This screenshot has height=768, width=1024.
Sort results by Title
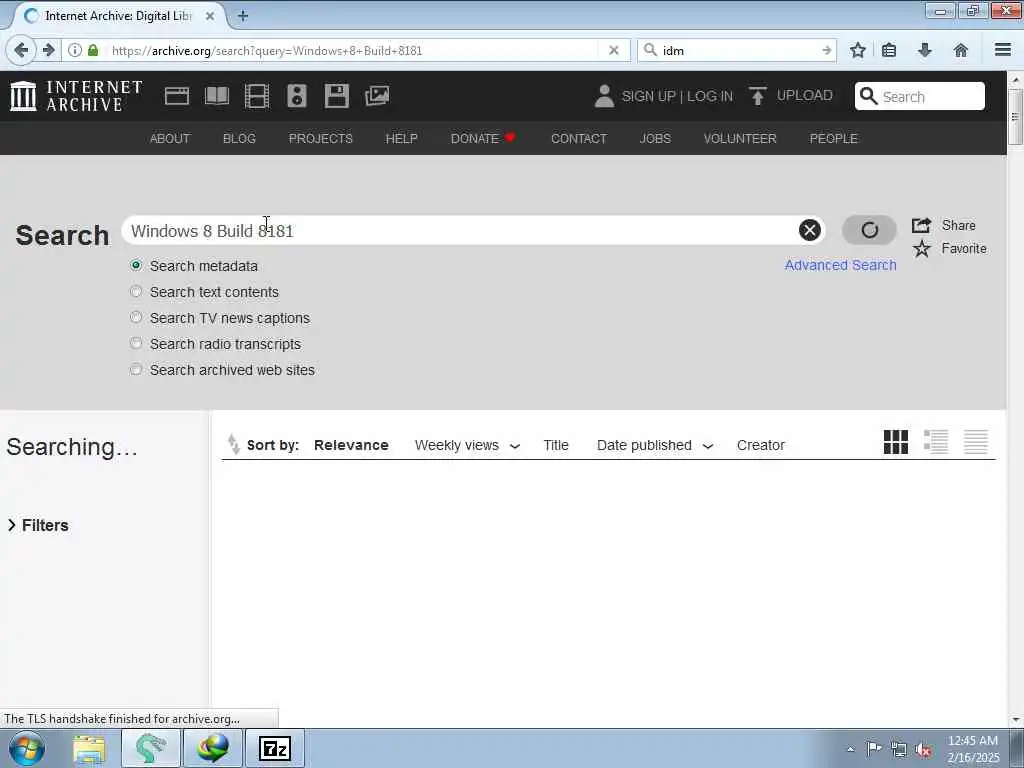(556, 445)
